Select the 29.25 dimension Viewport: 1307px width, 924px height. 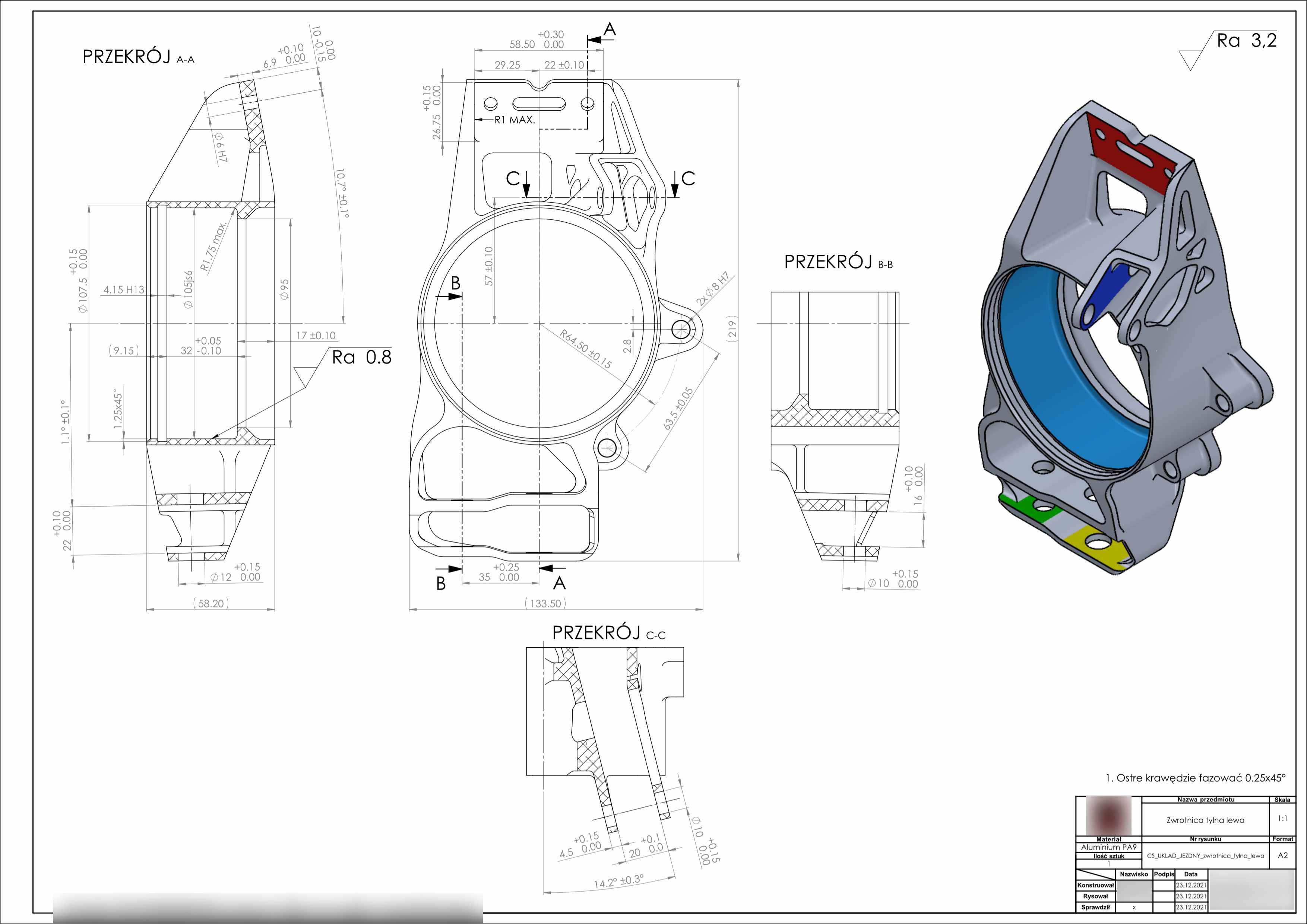pos(507,65)
